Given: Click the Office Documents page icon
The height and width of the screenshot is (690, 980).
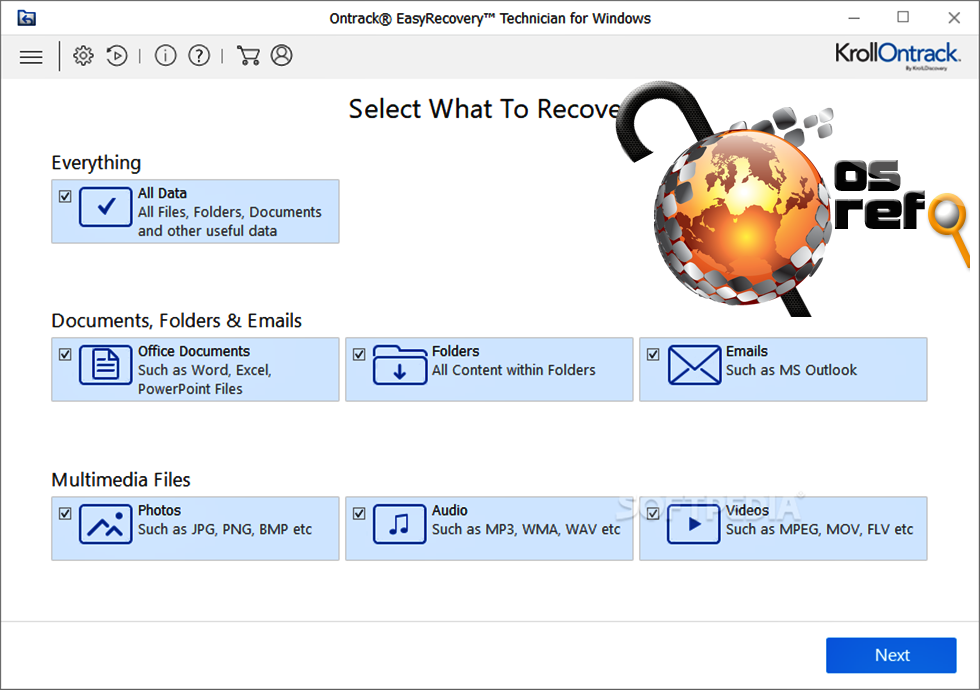Looking at the screenshot, I should (106, 365).
